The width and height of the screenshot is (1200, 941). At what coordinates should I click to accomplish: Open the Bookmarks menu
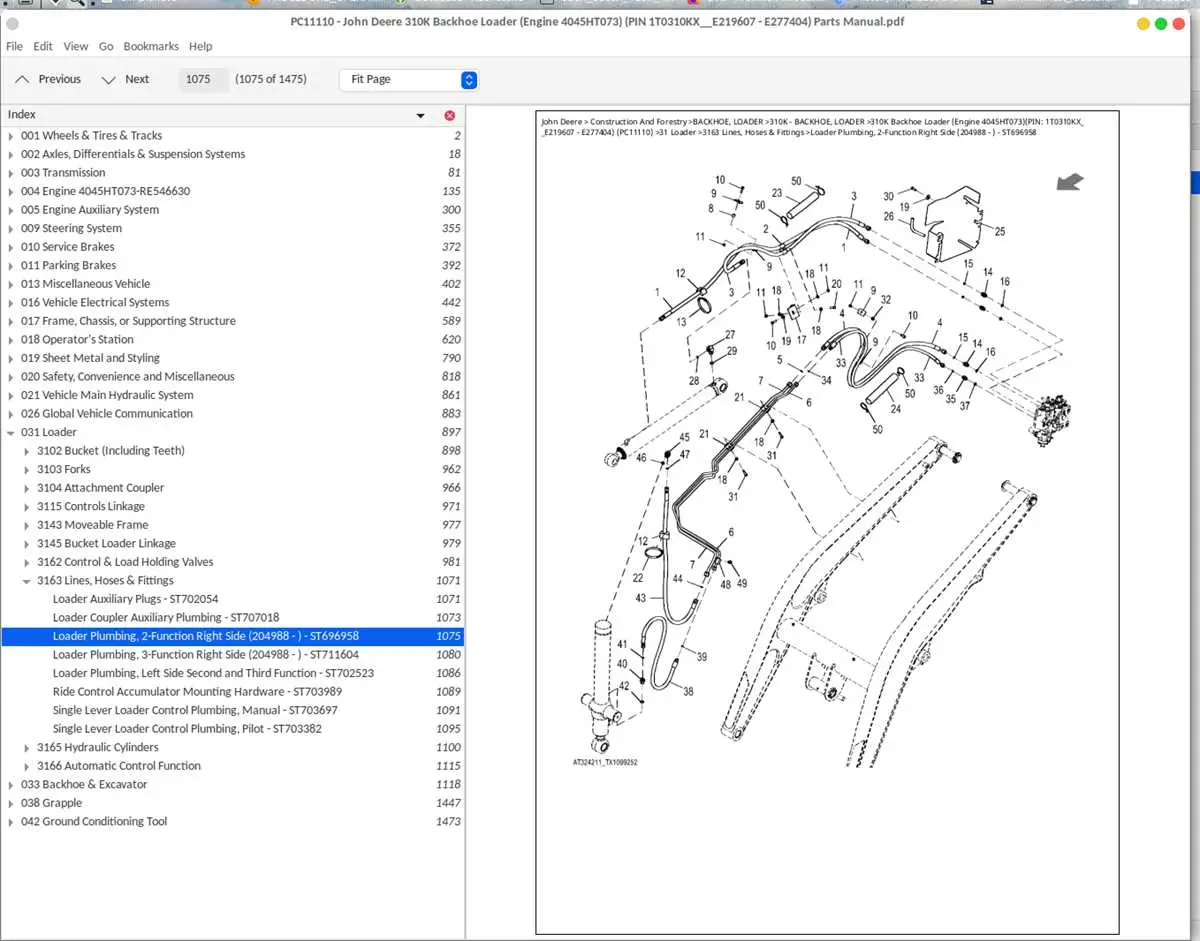tap(151, 46)
